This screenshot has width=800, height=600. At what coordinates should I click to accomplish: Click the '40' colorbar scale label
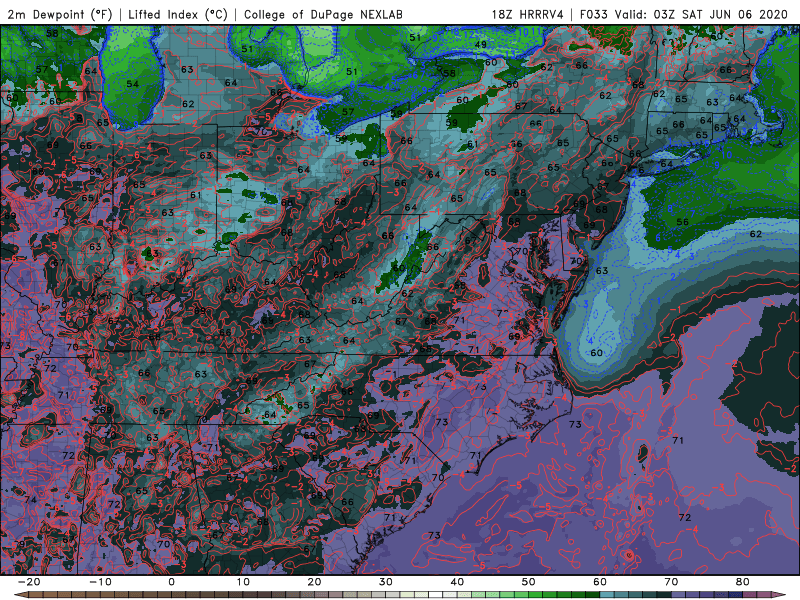457,582
